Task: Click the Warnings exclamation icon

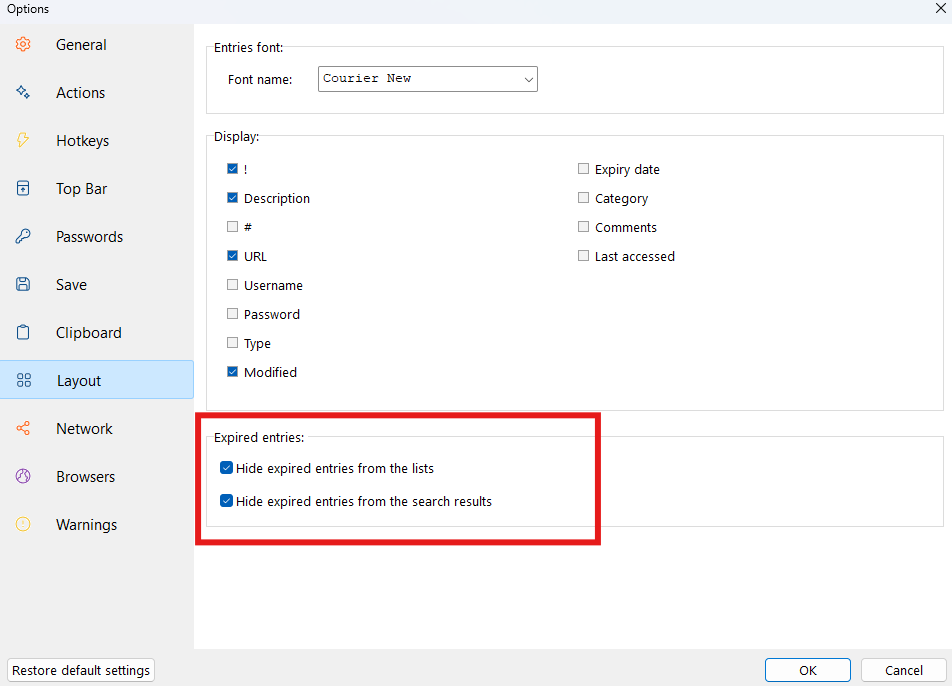Action: 23,524
